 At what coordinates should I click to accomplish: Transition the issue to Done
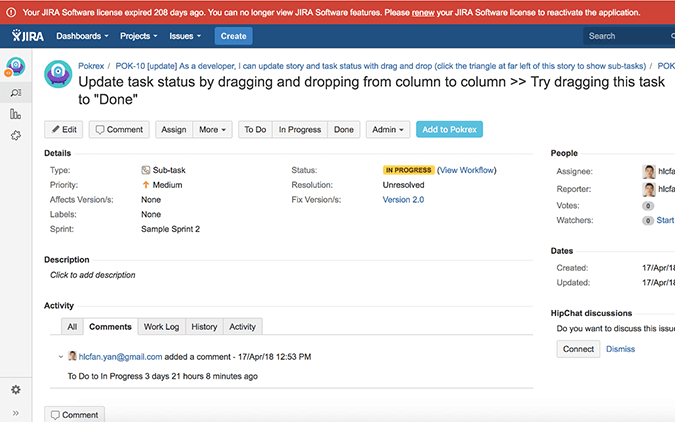click(x=344, y=130)
